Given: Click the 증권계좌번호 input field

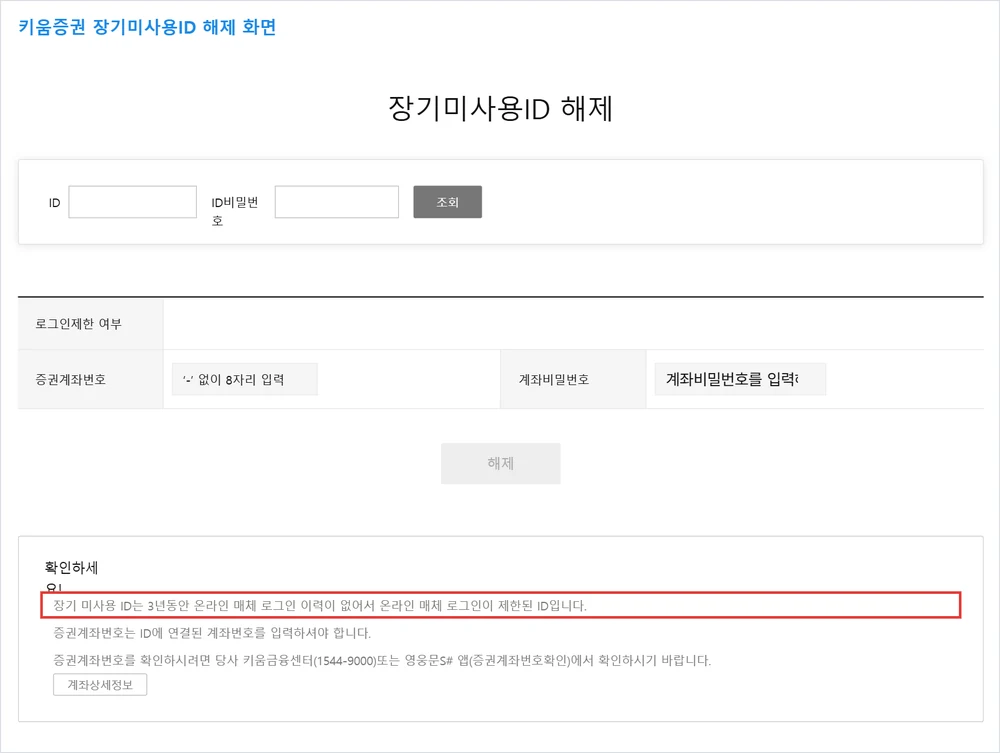Looking at the screenshot, I should click(245, 379).
